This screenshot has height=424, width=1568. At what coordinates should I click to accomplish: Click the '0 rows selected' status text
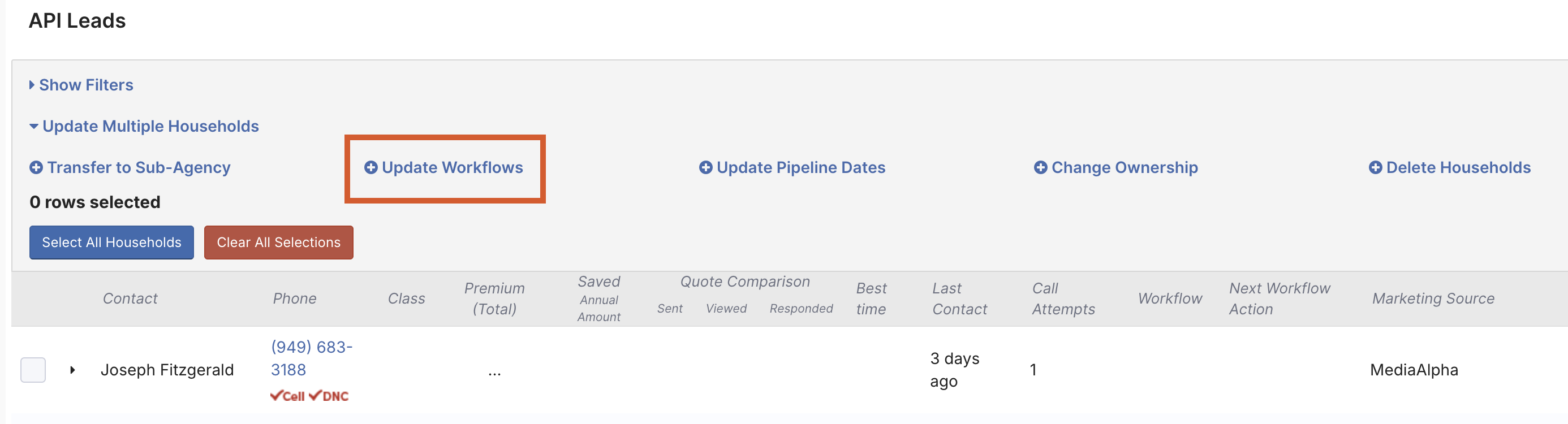coord(95,202)
